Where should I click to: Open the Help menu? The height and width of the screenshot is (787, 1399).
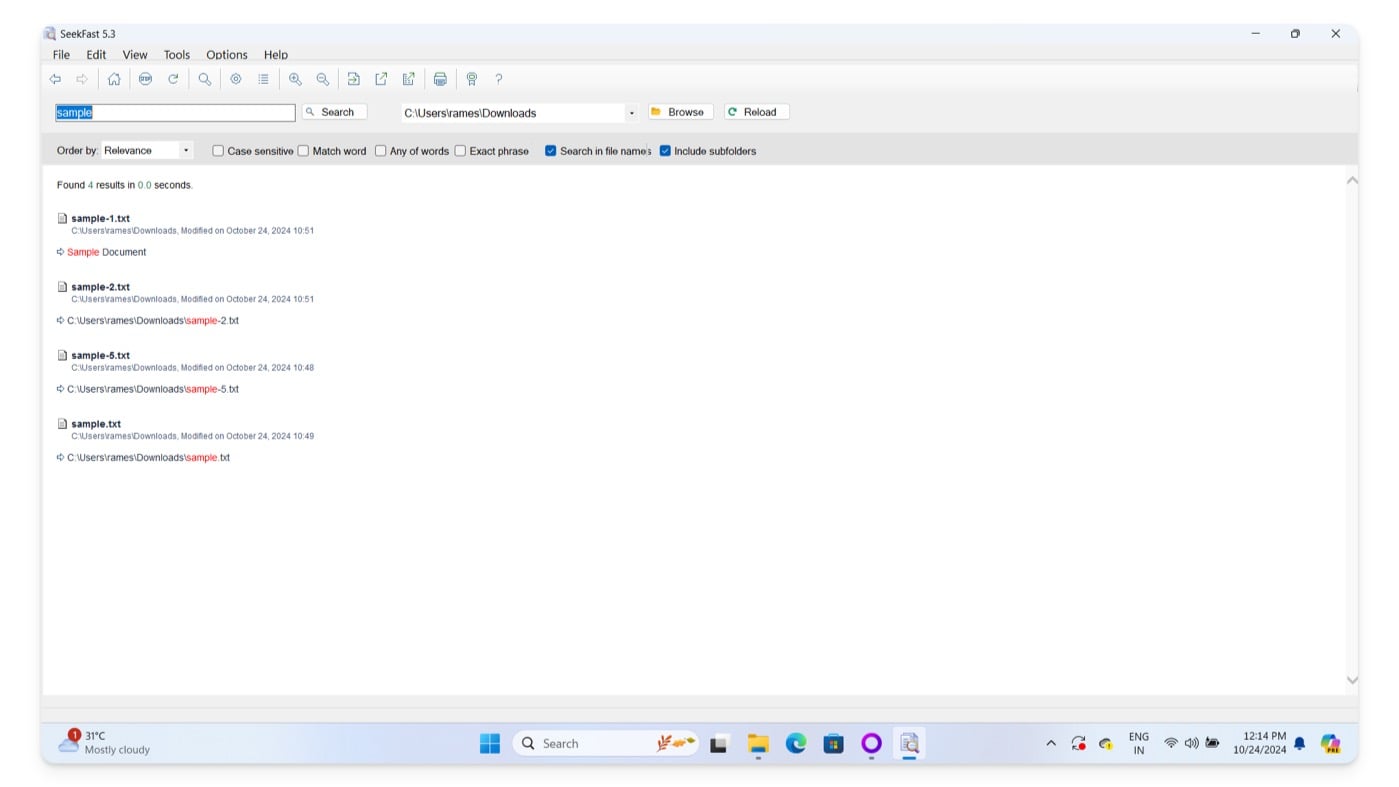coord(276,55)
